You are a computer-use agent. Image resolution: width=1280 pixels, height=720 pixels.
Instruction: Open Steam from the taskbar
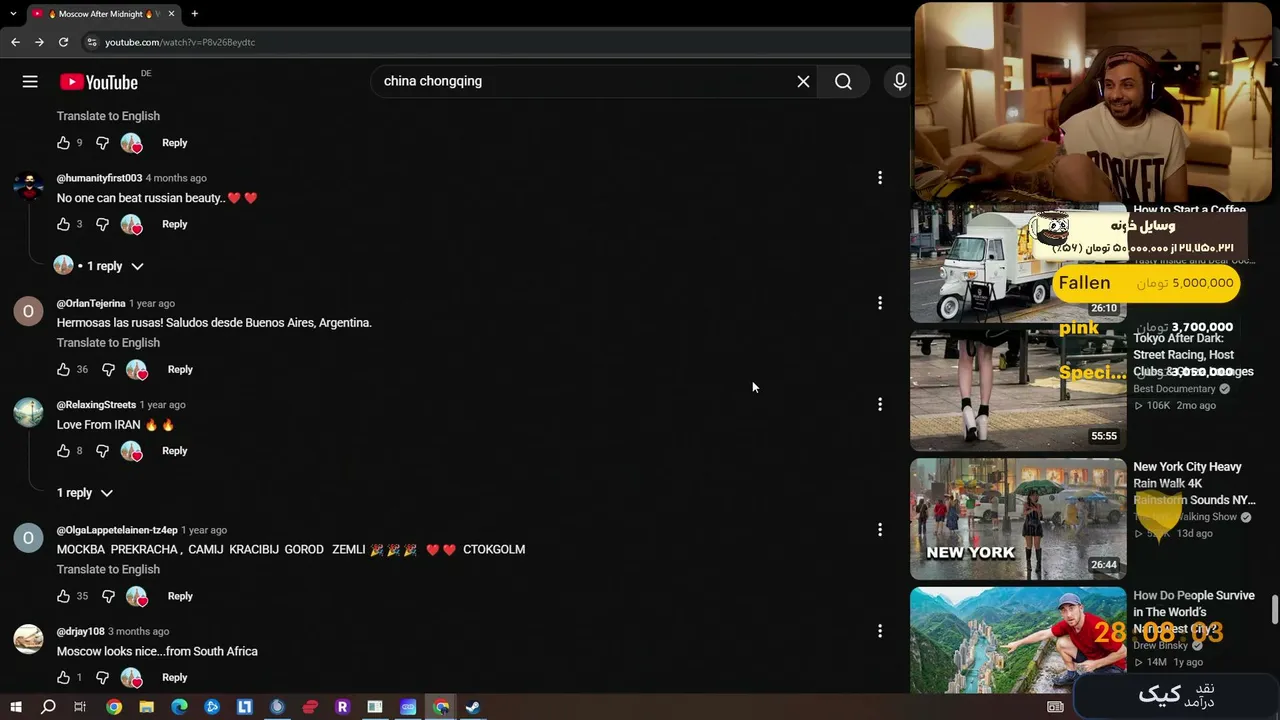[x=473, y=707]
